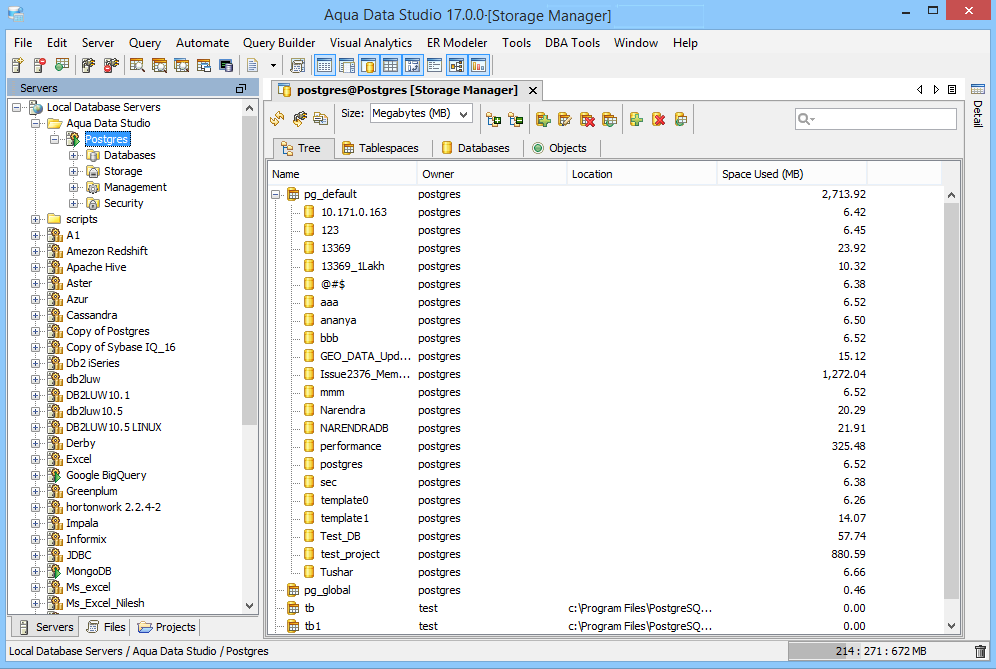Click the Location column header
The width and height of the screenshot is (996, 669).
coord(642,174)
